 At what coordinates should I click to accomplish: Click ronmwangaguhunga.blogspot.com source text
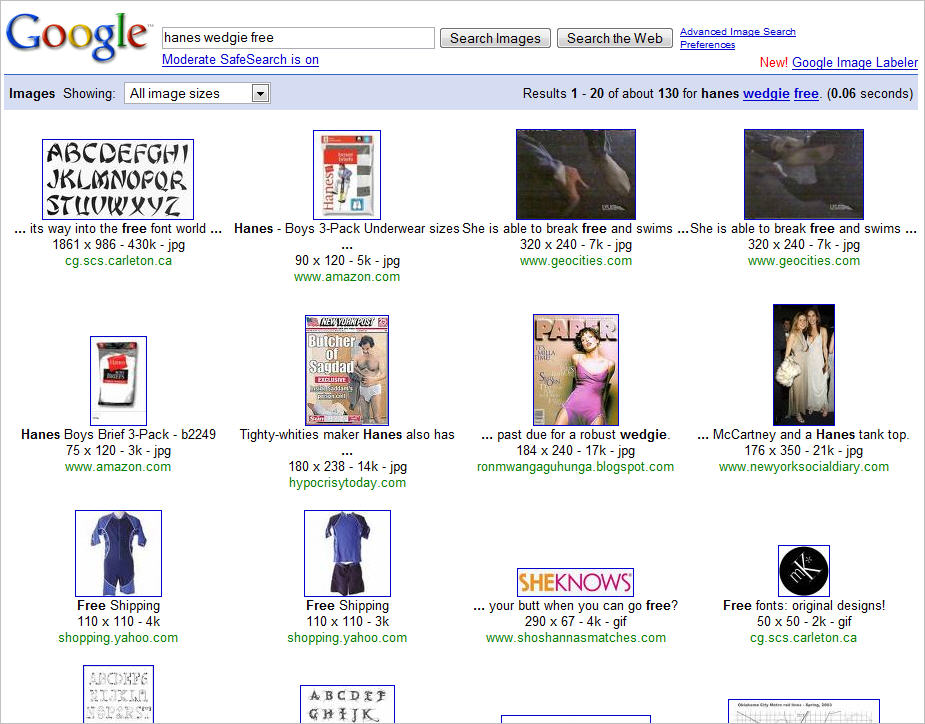575,467
